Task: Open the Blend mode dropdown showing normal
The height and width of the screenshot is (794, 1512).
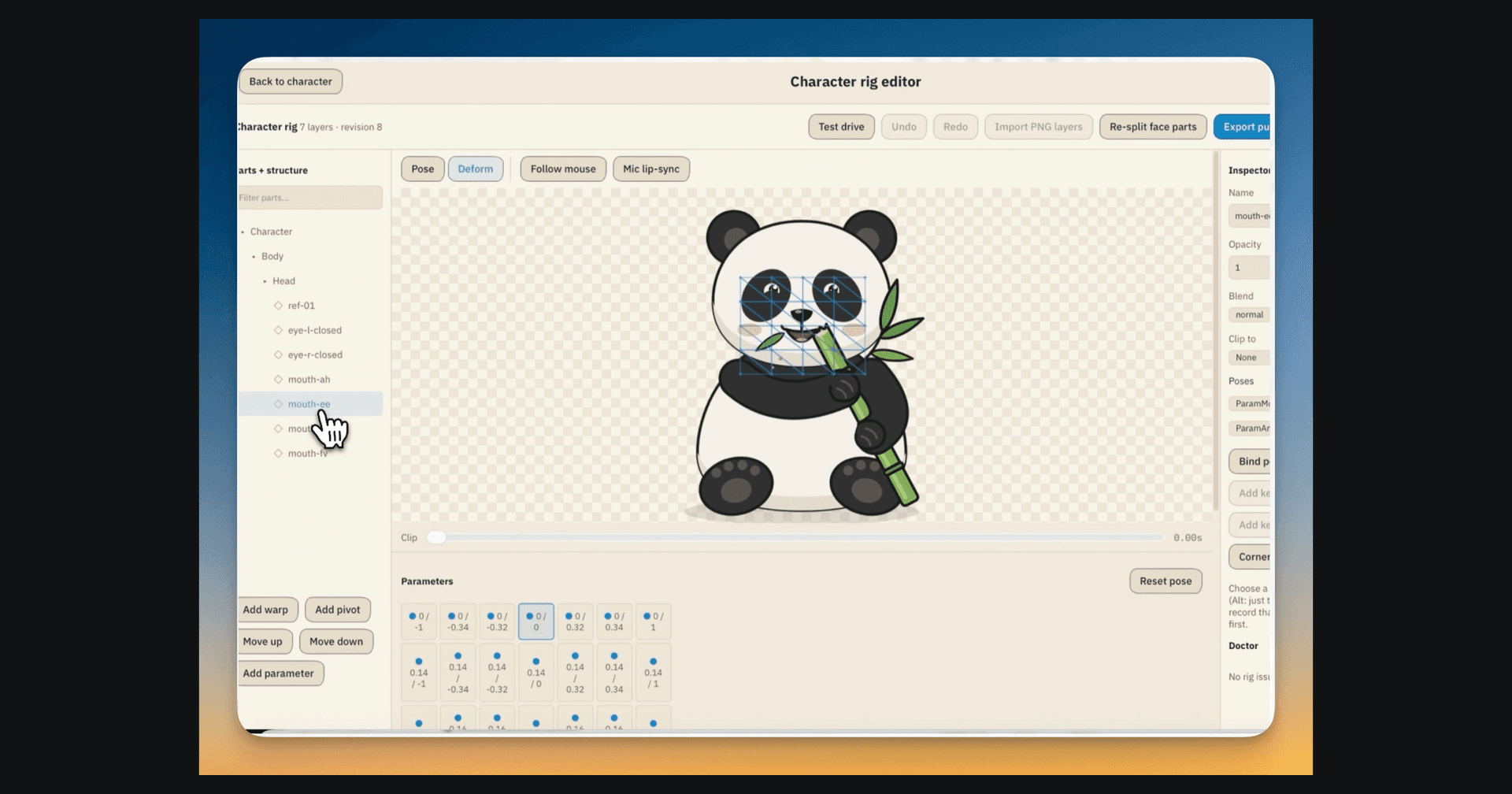Action: [x=1249, y=315]
